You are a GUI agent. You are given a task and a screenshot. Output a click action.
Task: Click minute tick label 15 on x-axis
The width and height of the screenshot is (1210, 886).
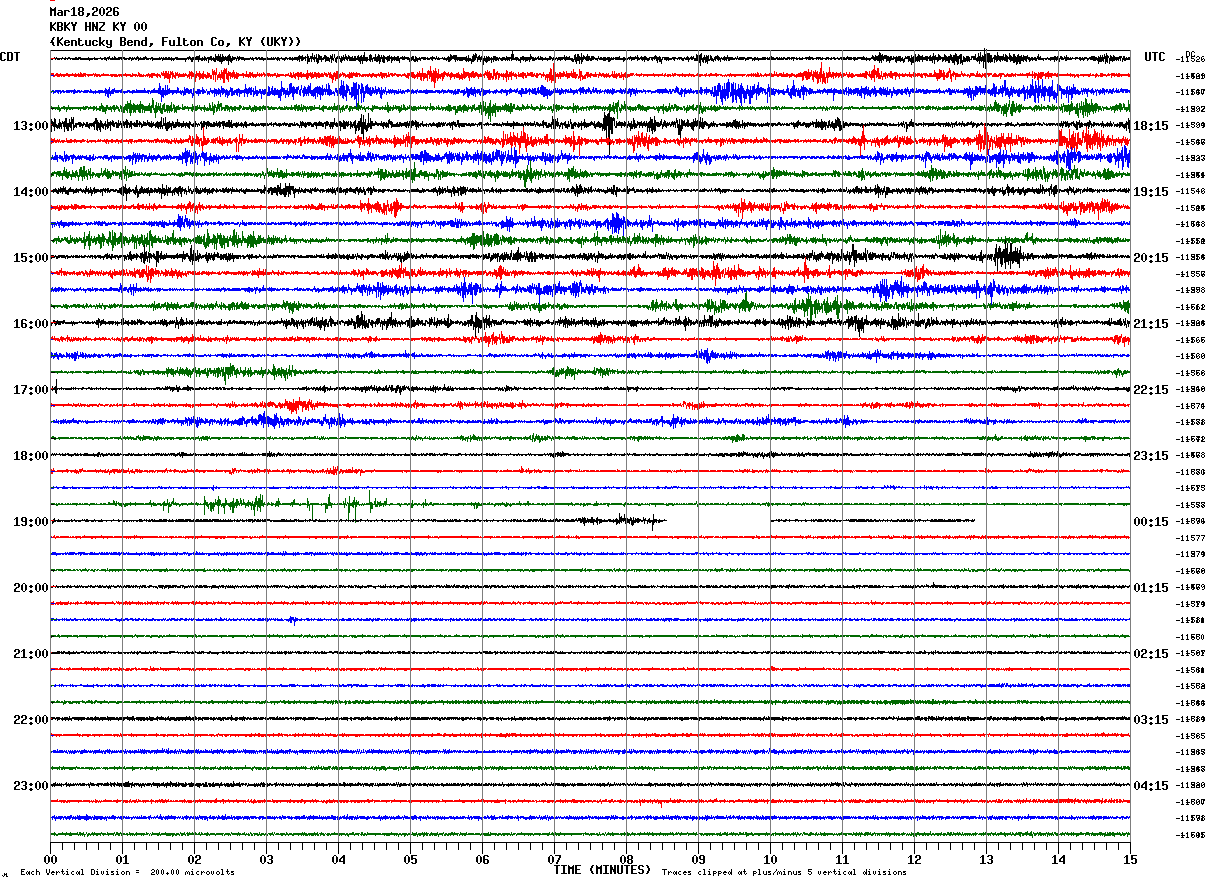pos(1130,859)
